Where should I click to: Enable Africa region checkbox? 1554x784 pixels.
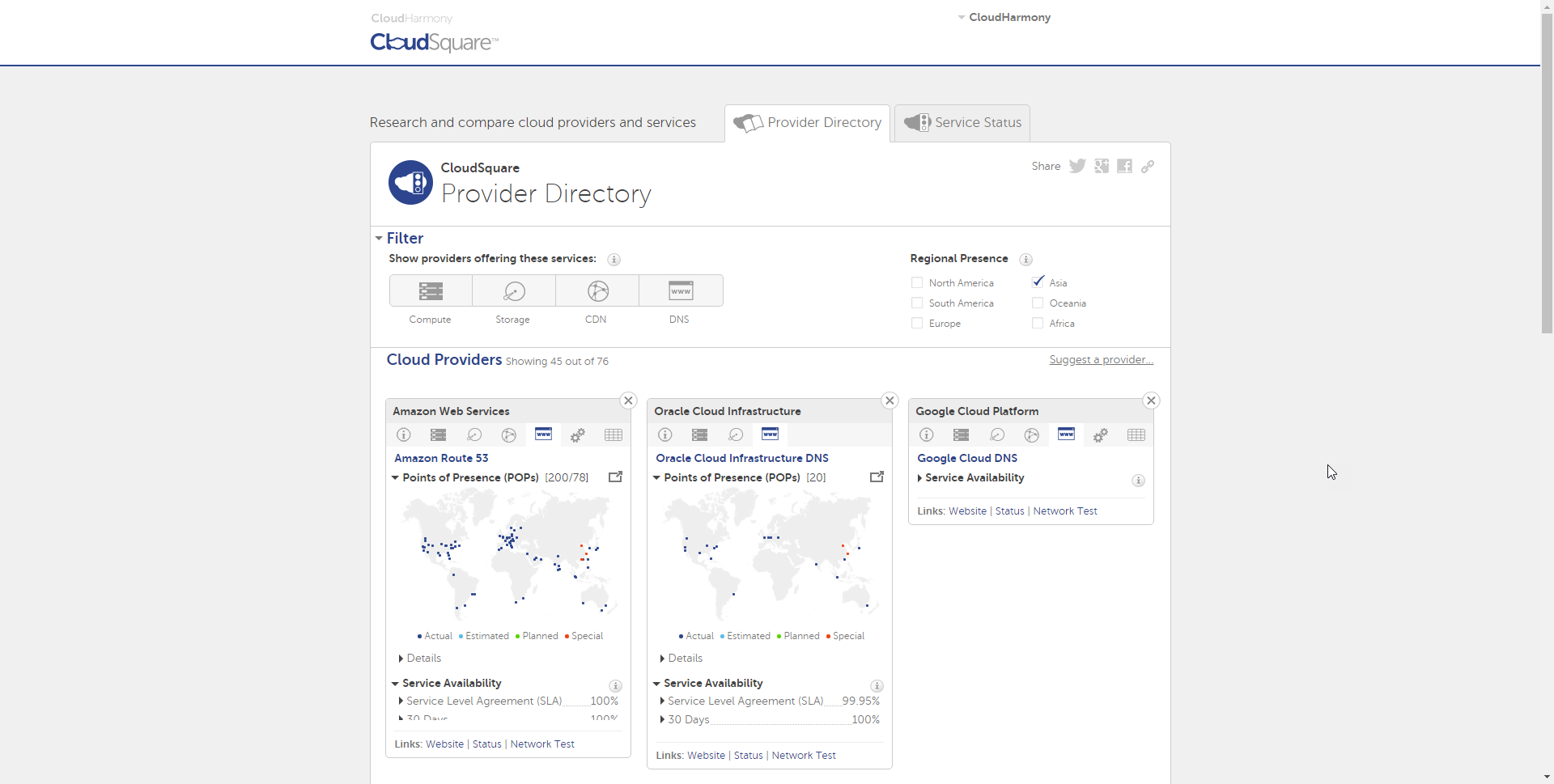[1038, 323]
